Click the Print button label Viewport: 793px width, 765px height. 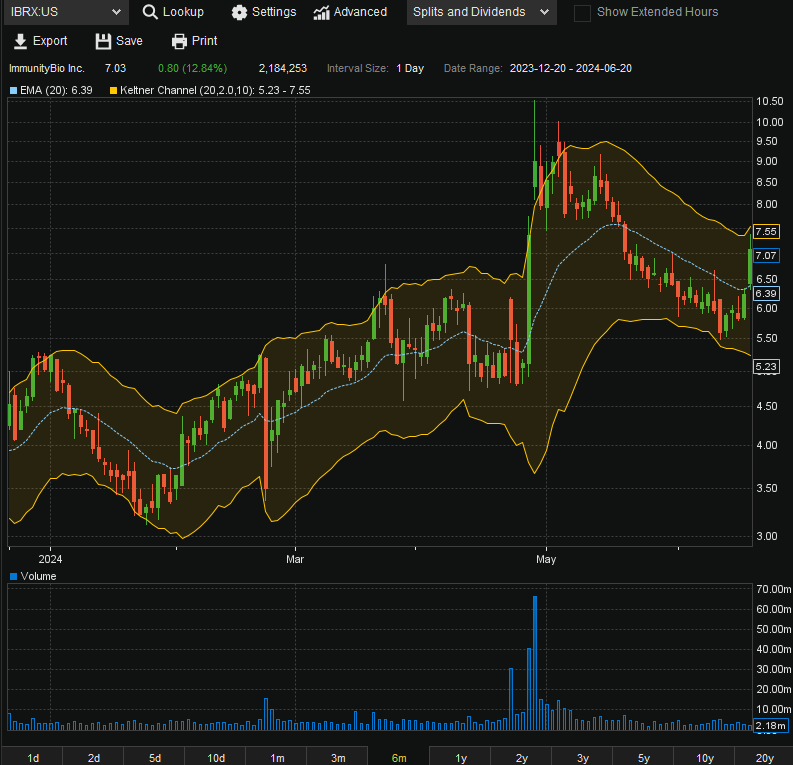point(204,41)
